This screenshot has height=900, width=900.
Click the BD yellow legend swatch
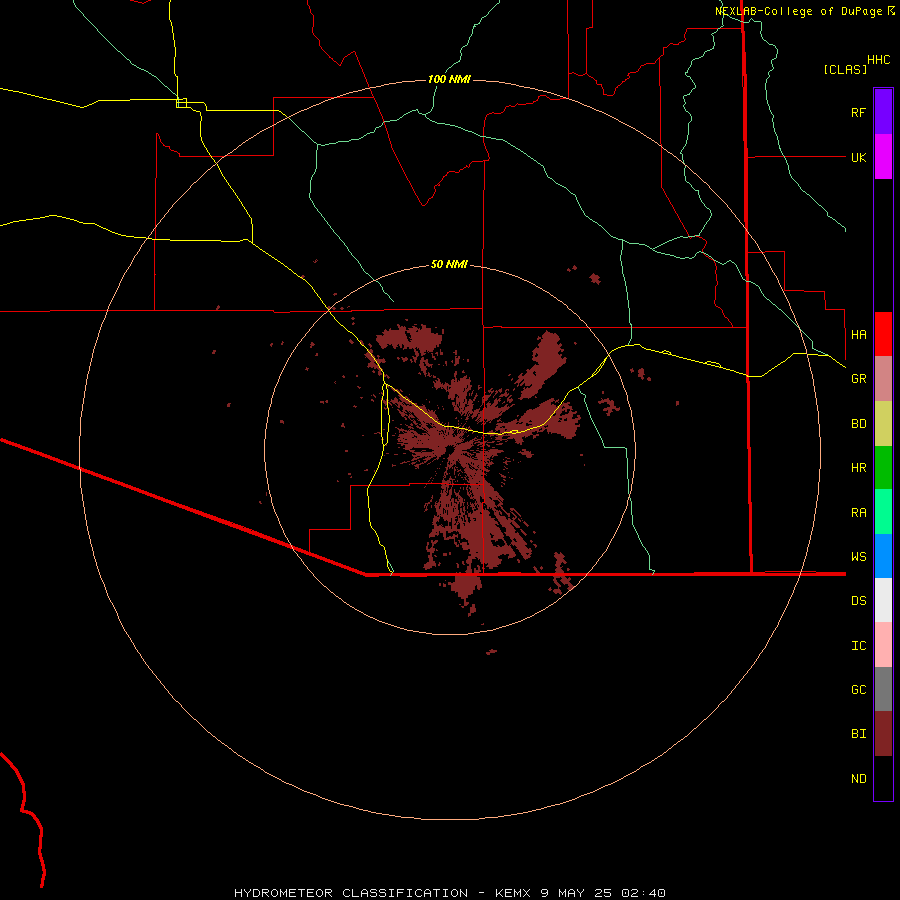[883, 424]
